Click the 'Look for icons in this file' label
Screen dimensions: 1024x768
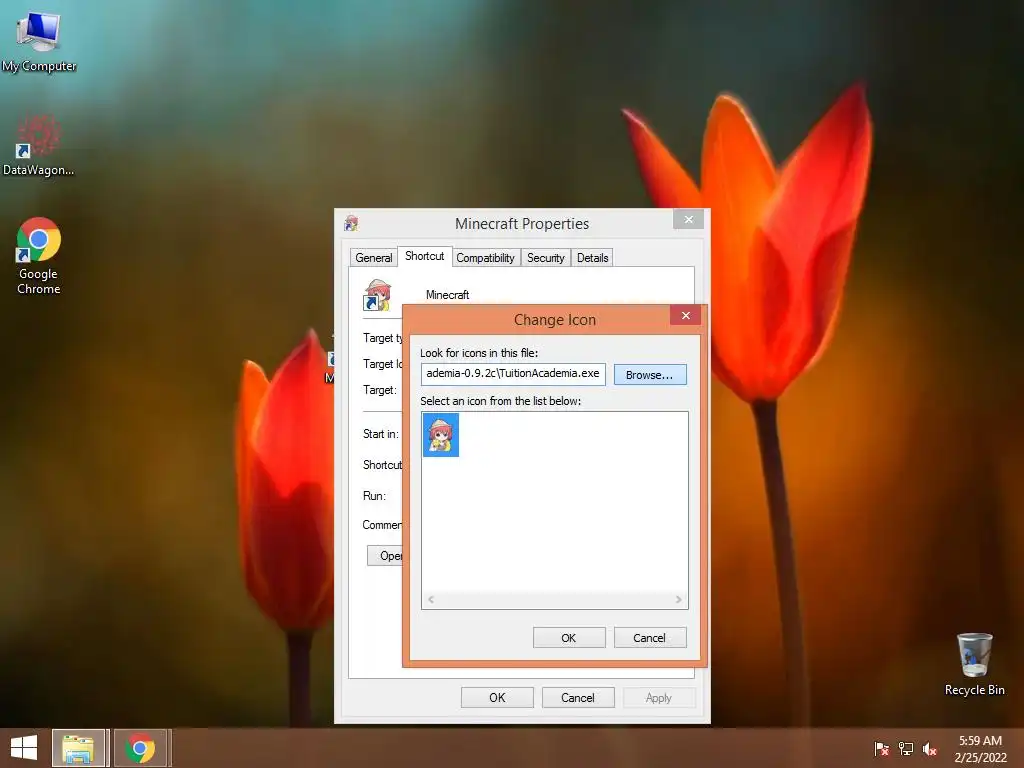click(479, 353)
